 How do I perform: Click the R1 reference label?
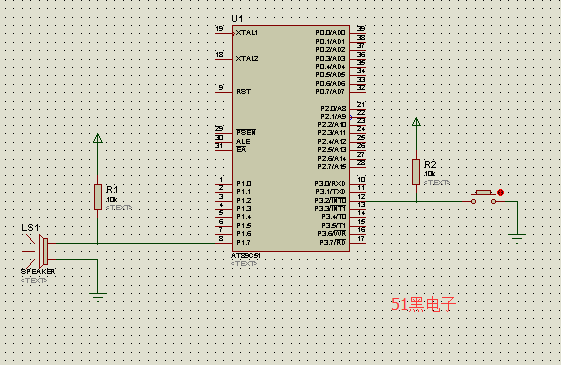(x=112, y=189)
